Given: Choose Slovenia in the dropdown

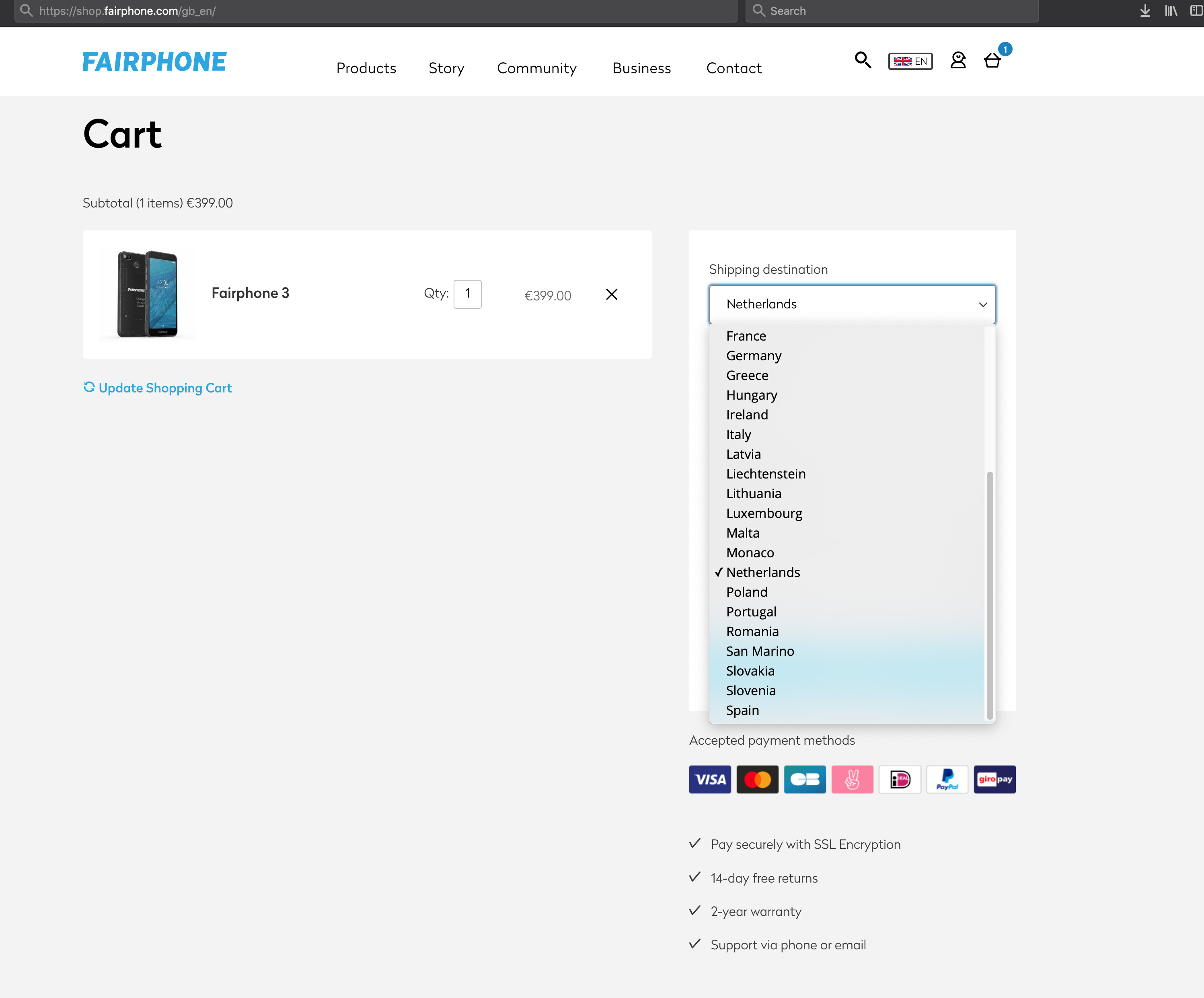Looking at the screenshot, I should pyautogui.click(x=846, y=691).
